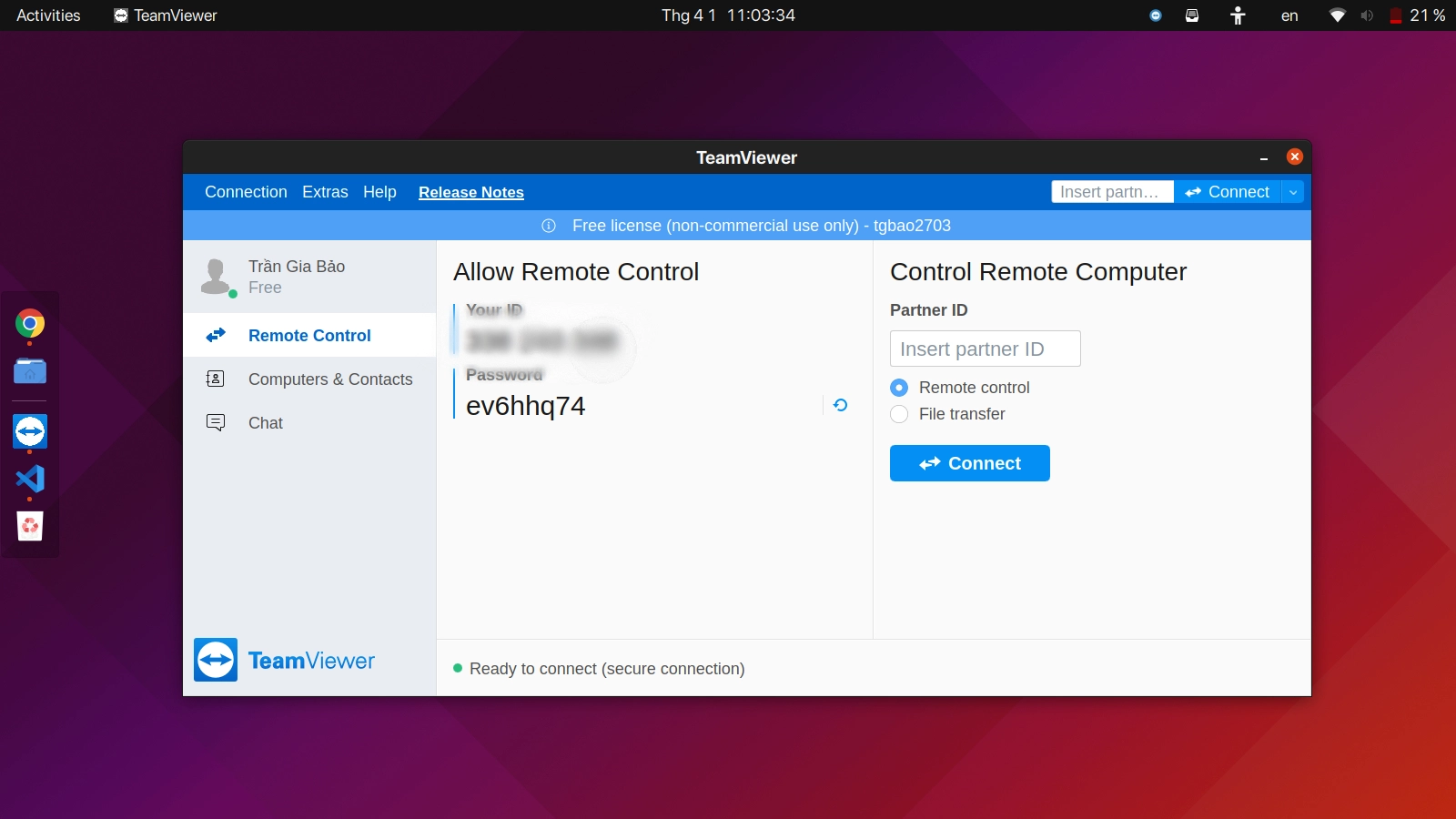Click the Chat speech-bubble icon
The height and width of the screenshot is (819, 1456).
(x=216, y=422)
